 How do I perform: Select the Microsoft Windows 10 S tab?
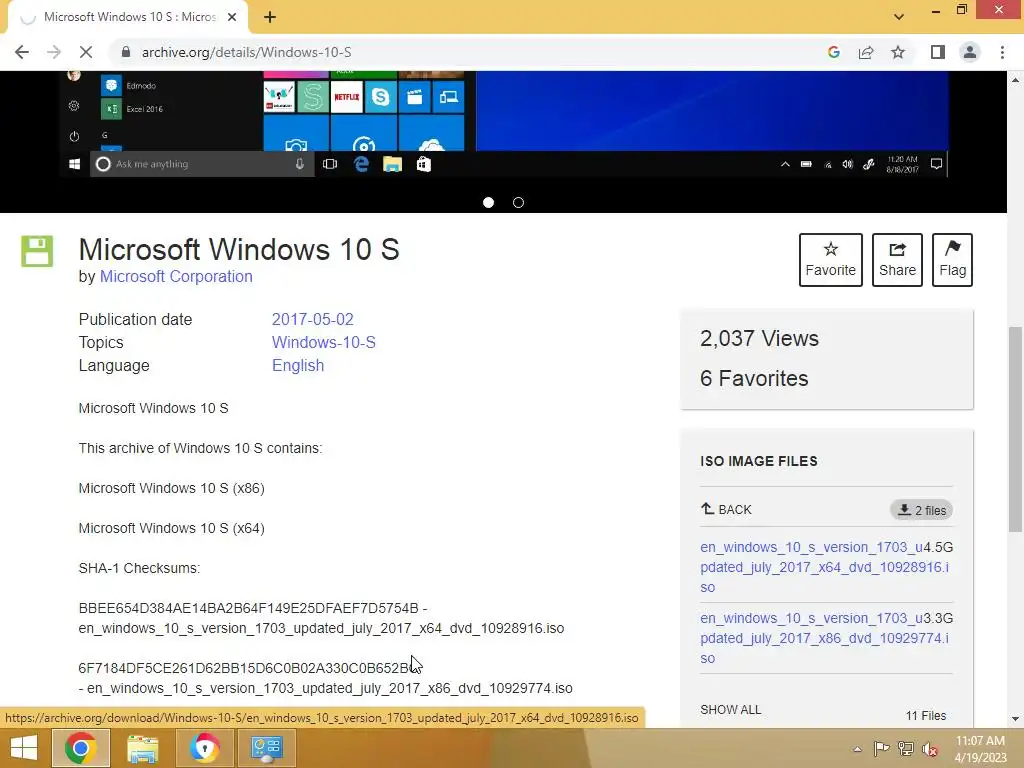click(x=127, y=17)
